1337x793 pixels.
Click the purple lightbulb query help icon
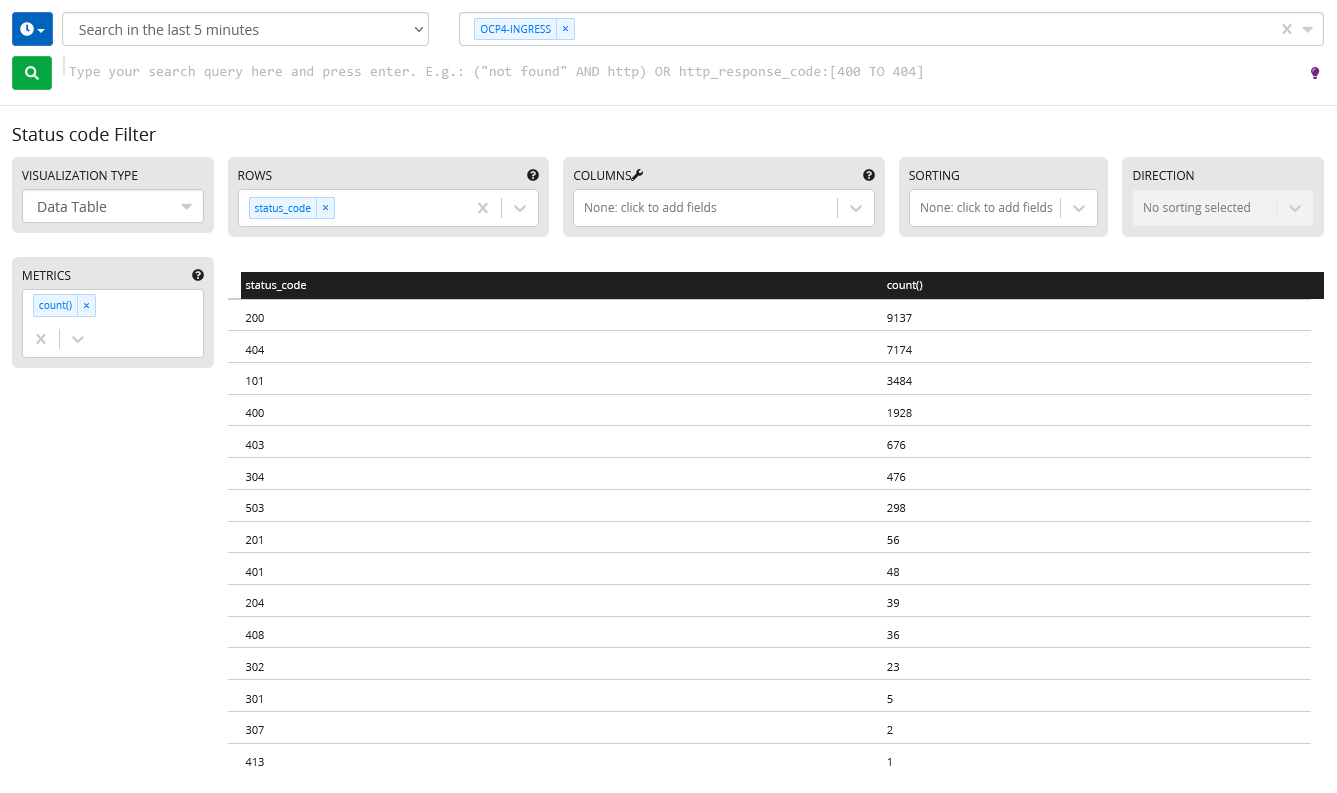tap(1315, 73)
